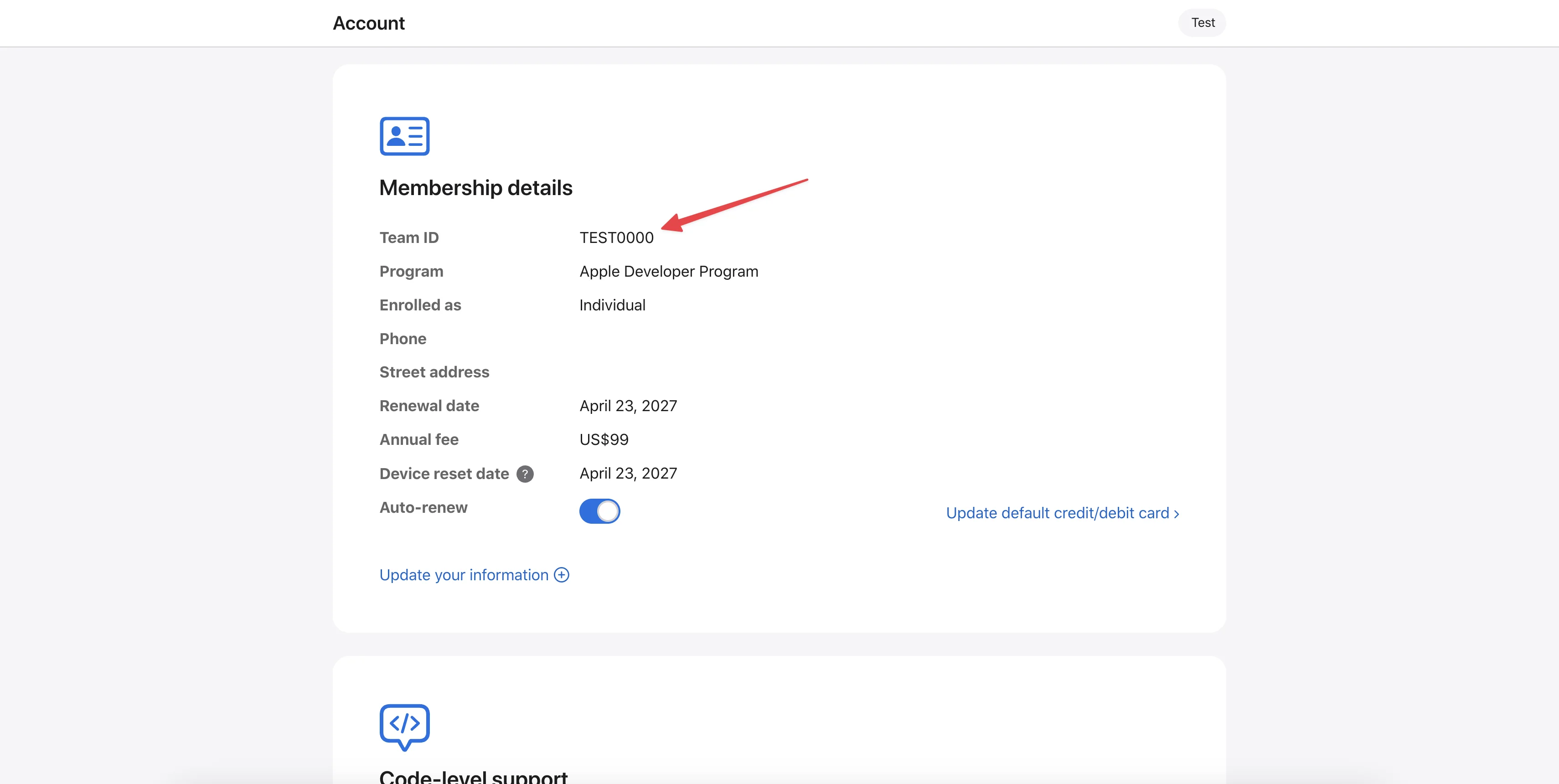Click the Device reset date value April 23, 2027
The width and height of the screenshot is (1559, 784).
pos(628,473)
